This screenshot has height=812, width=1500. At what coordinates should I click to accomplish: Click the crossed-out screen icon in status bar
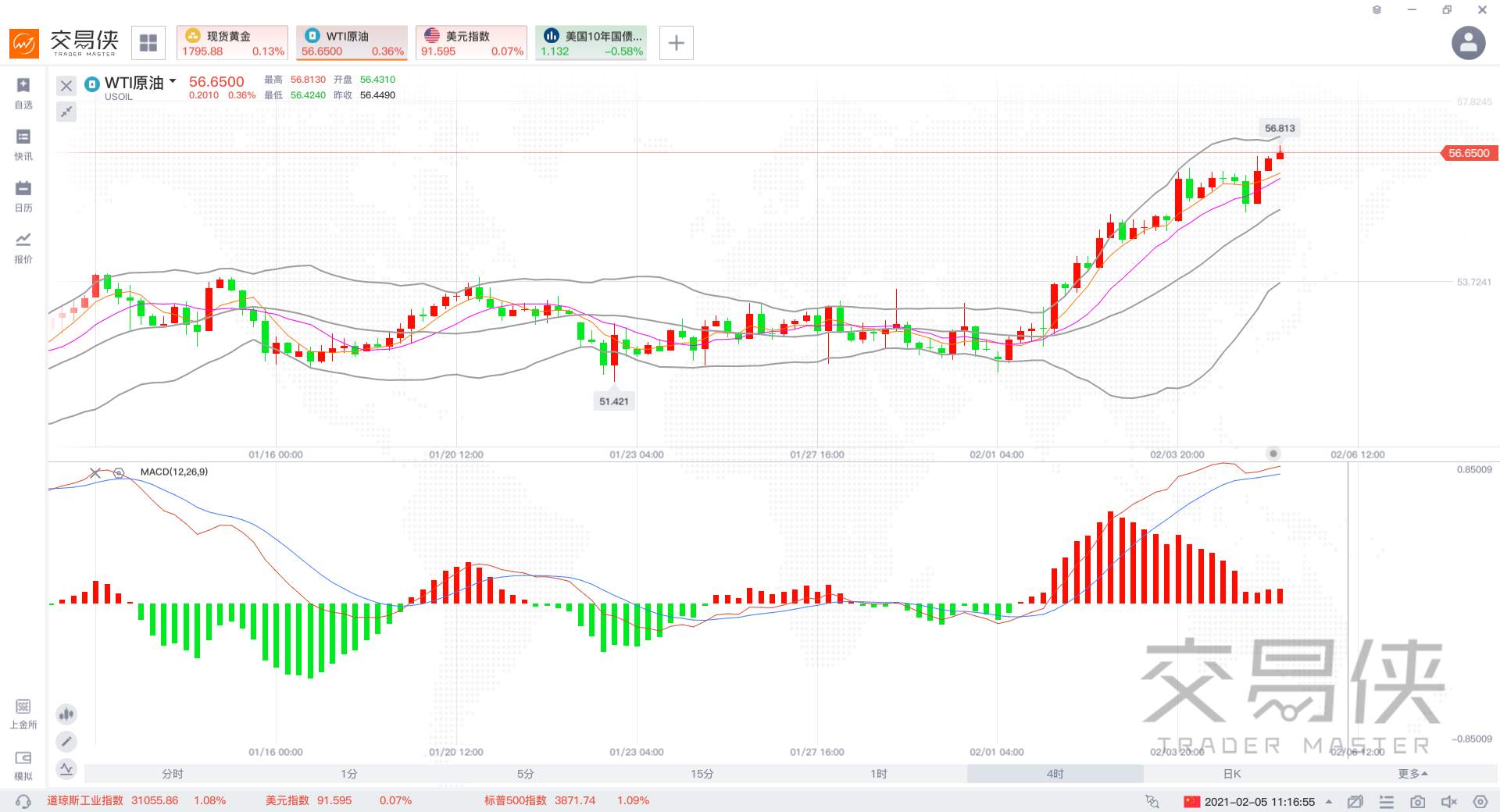[x=1355, y=802]
